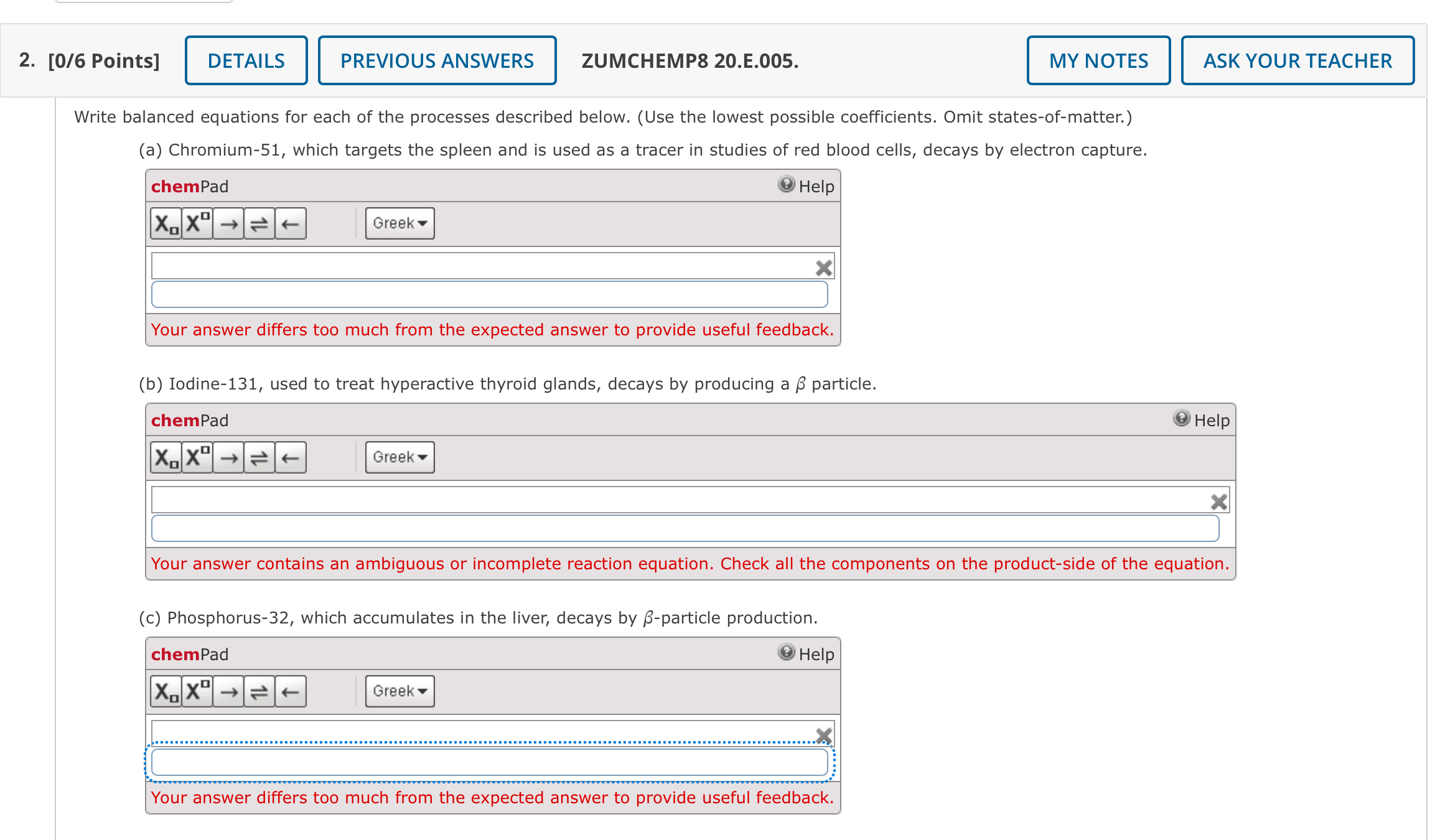Click subscript button in part (b) chemPad
The image size is (1435, 840).
coord(166,458)
